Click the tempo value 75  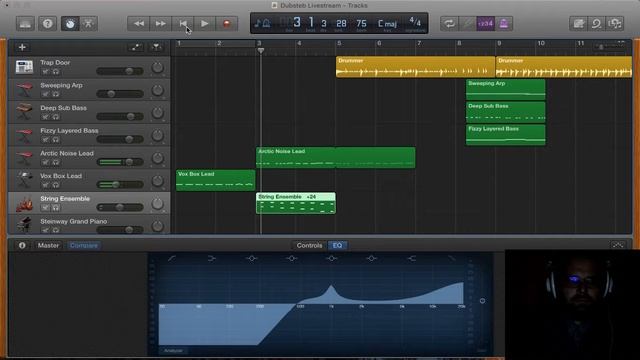(x=361, y=24)
